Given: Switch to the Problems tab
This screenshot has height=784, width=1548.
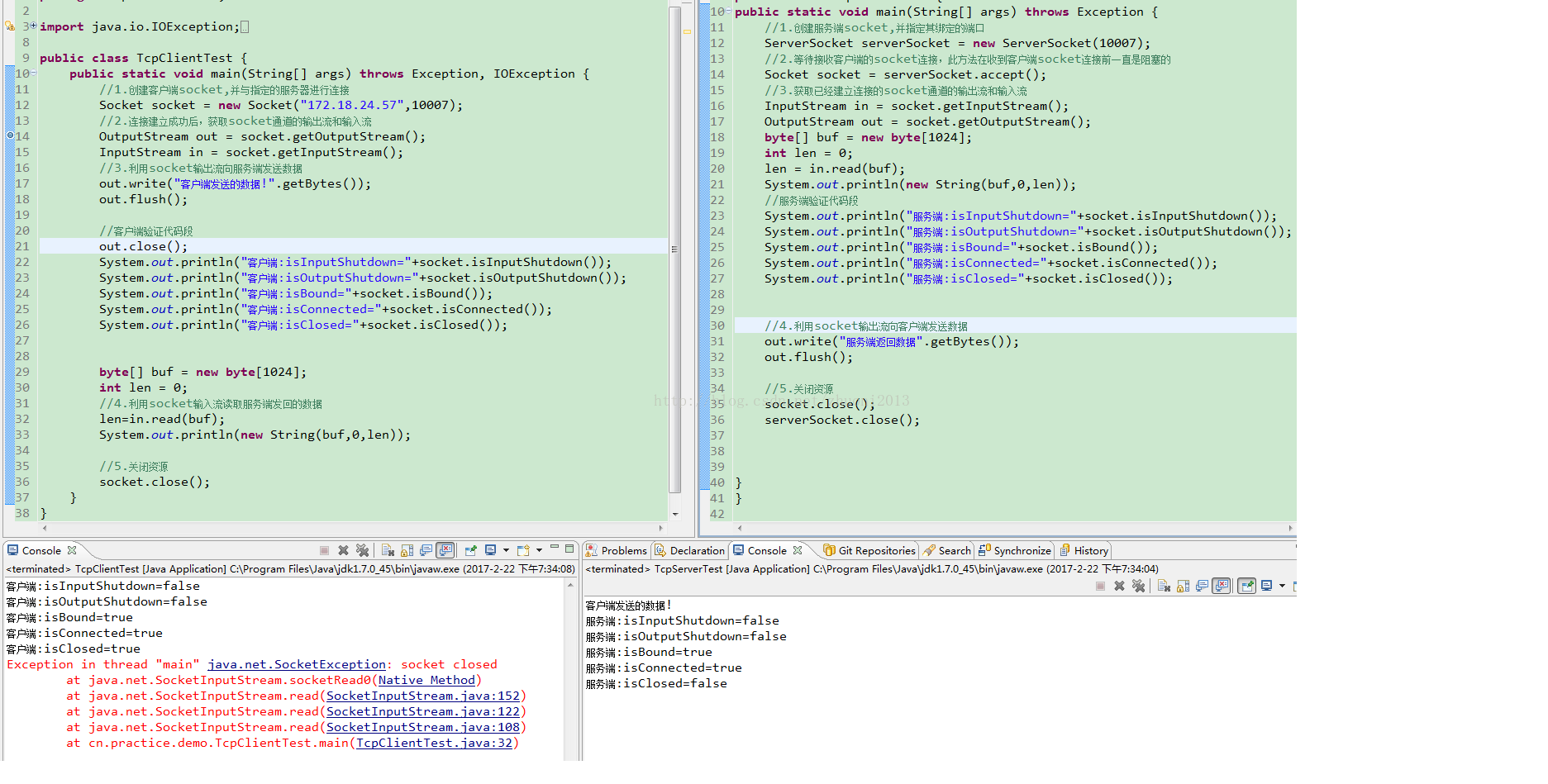Looking at the screenshot, I should click(616, 550).
